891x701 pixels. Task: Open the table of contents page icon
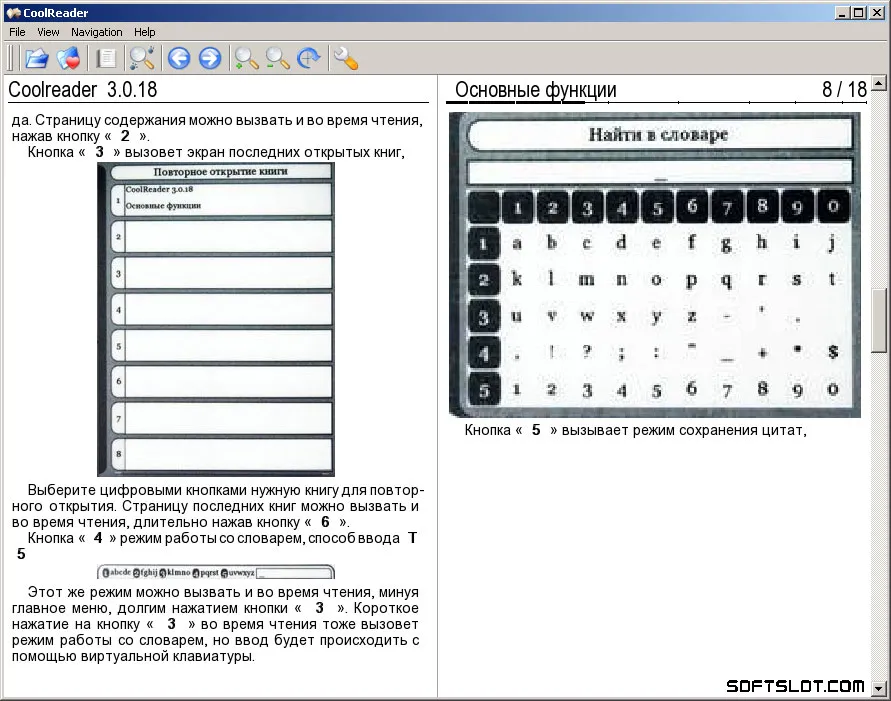pyautogui.click(x=106, y=59)
